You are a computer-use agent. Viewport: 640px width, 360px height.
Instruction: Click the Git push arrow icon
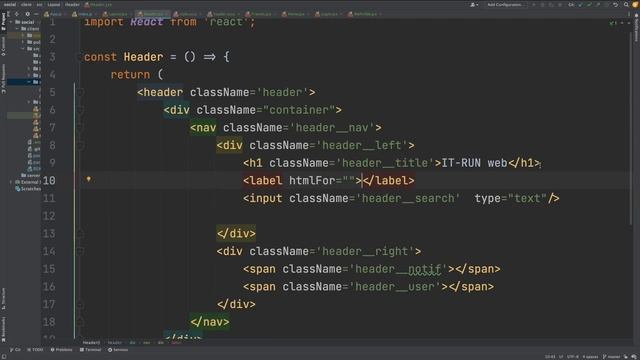[598, 5]
